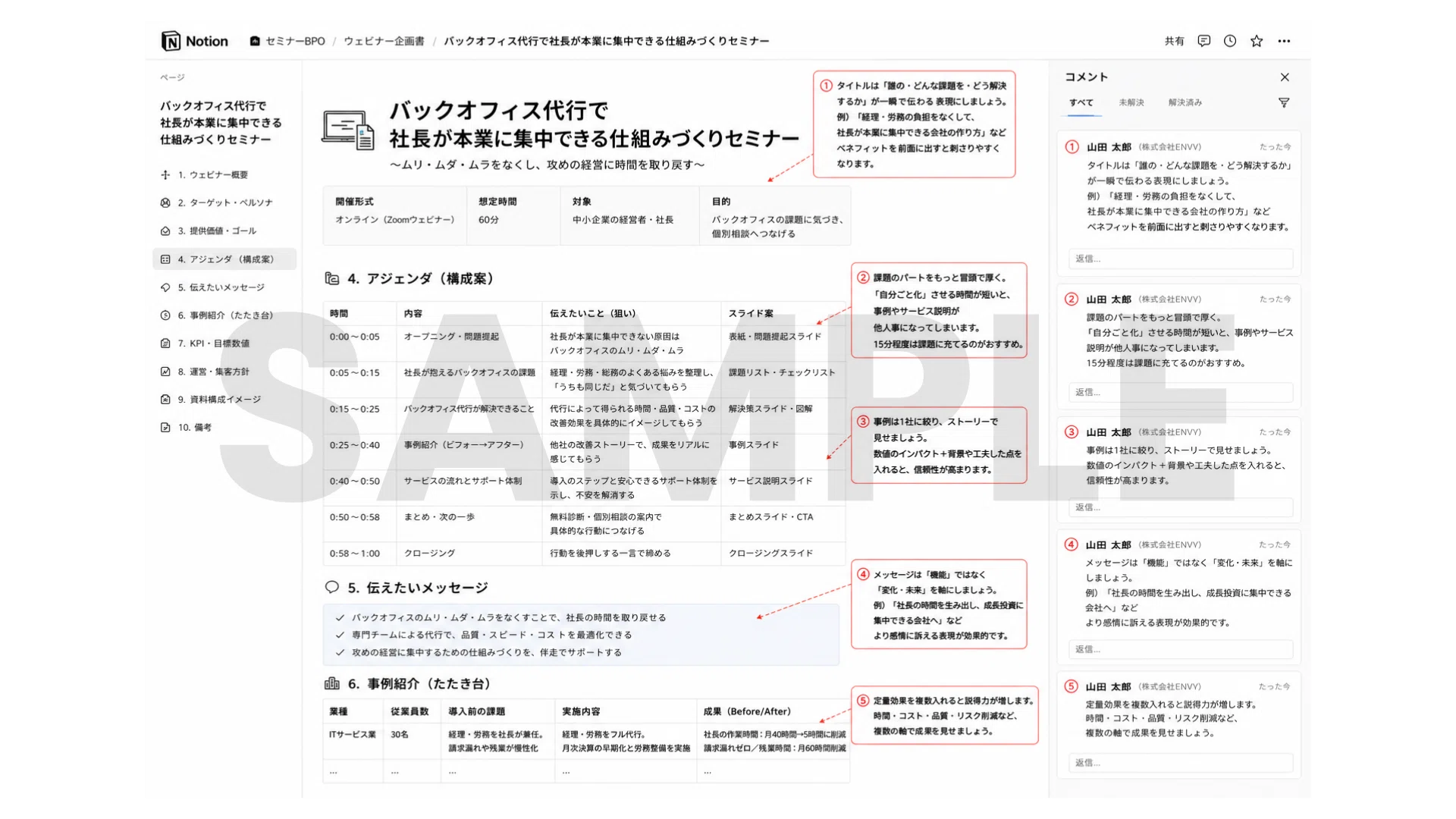
Task: Click chart icon beside 事例紹介 heading
Action: point(331,684)
